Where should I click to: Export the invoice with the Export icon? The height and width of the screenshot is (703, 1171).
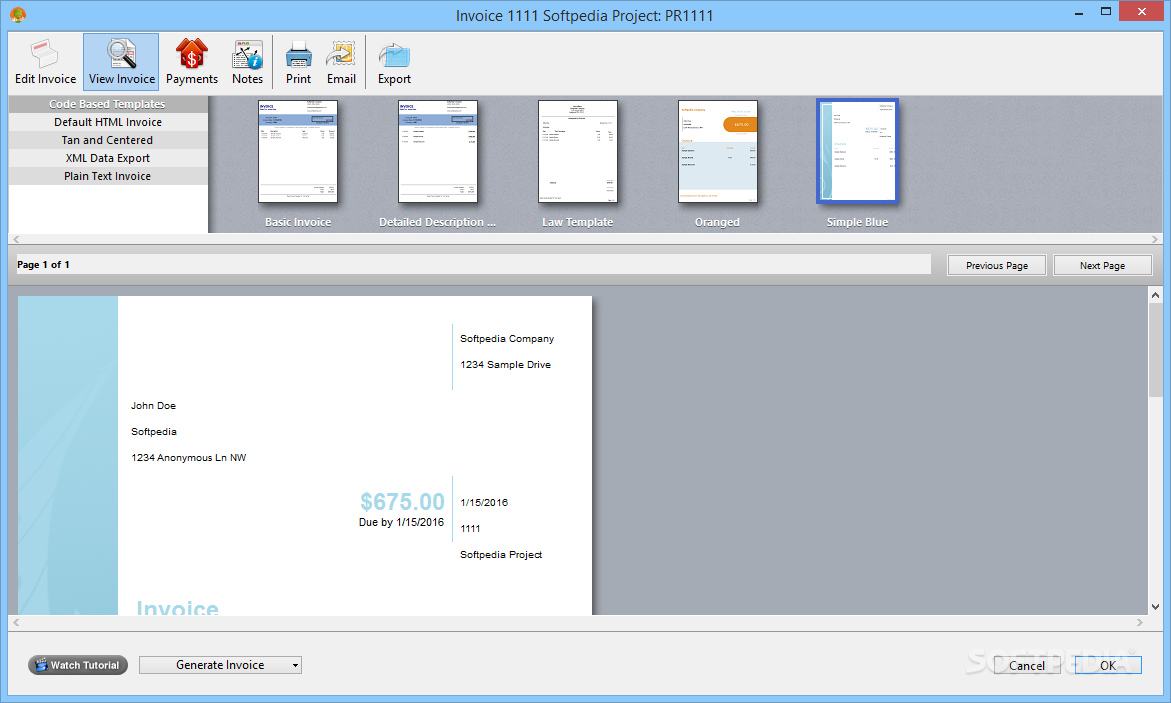394,63
